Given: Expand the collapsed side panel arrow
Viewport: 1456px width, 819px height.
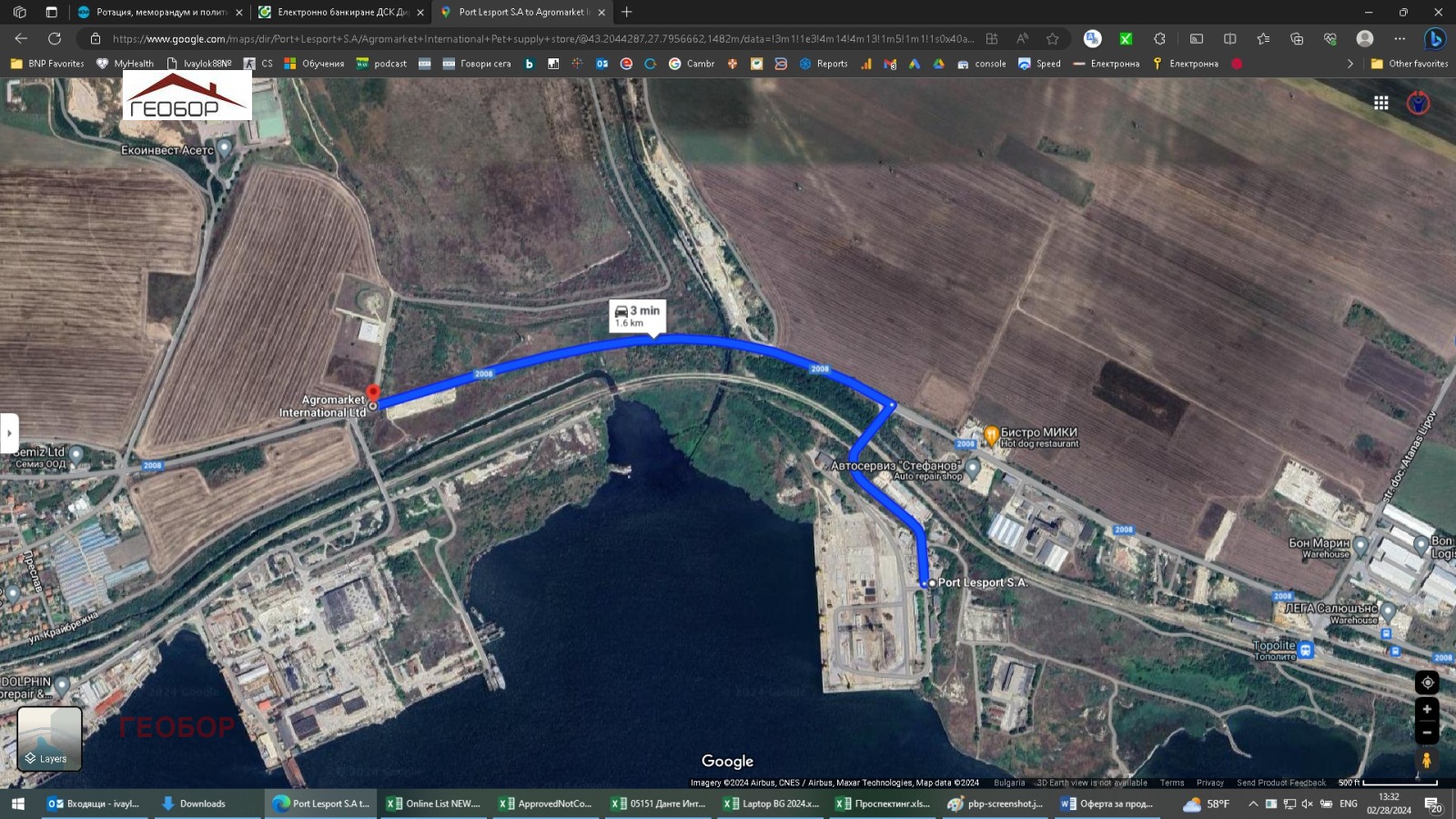Looking at the screenshot, I should (x=9, y=433).
